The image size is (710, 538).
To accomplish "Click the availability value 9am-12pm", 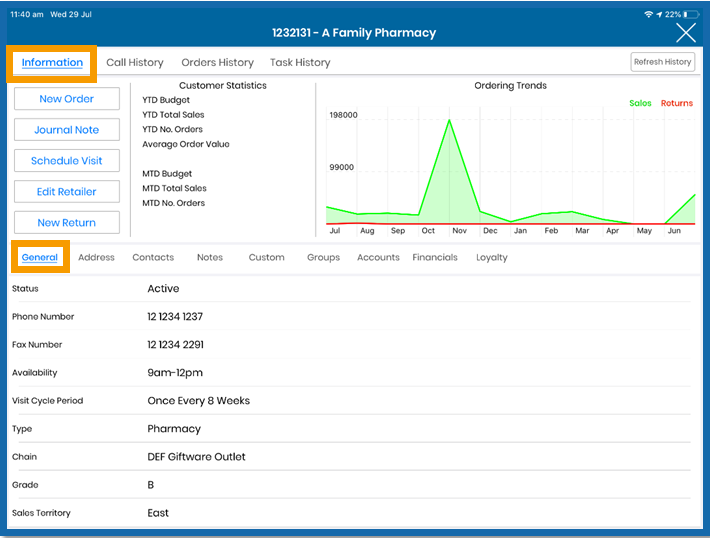I will pos(175,373).
